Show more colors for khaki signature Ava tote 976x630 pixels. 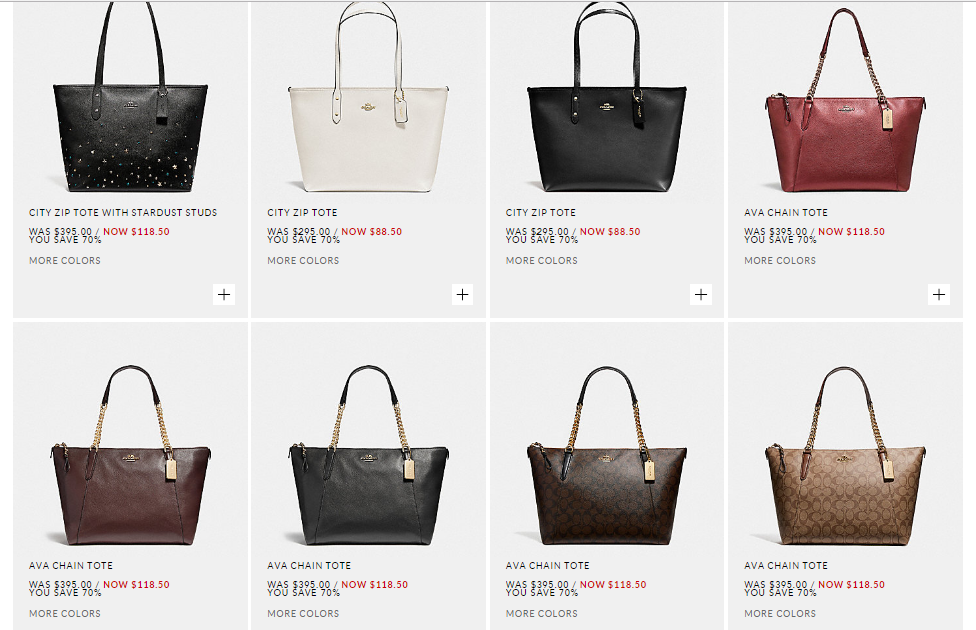780,613
